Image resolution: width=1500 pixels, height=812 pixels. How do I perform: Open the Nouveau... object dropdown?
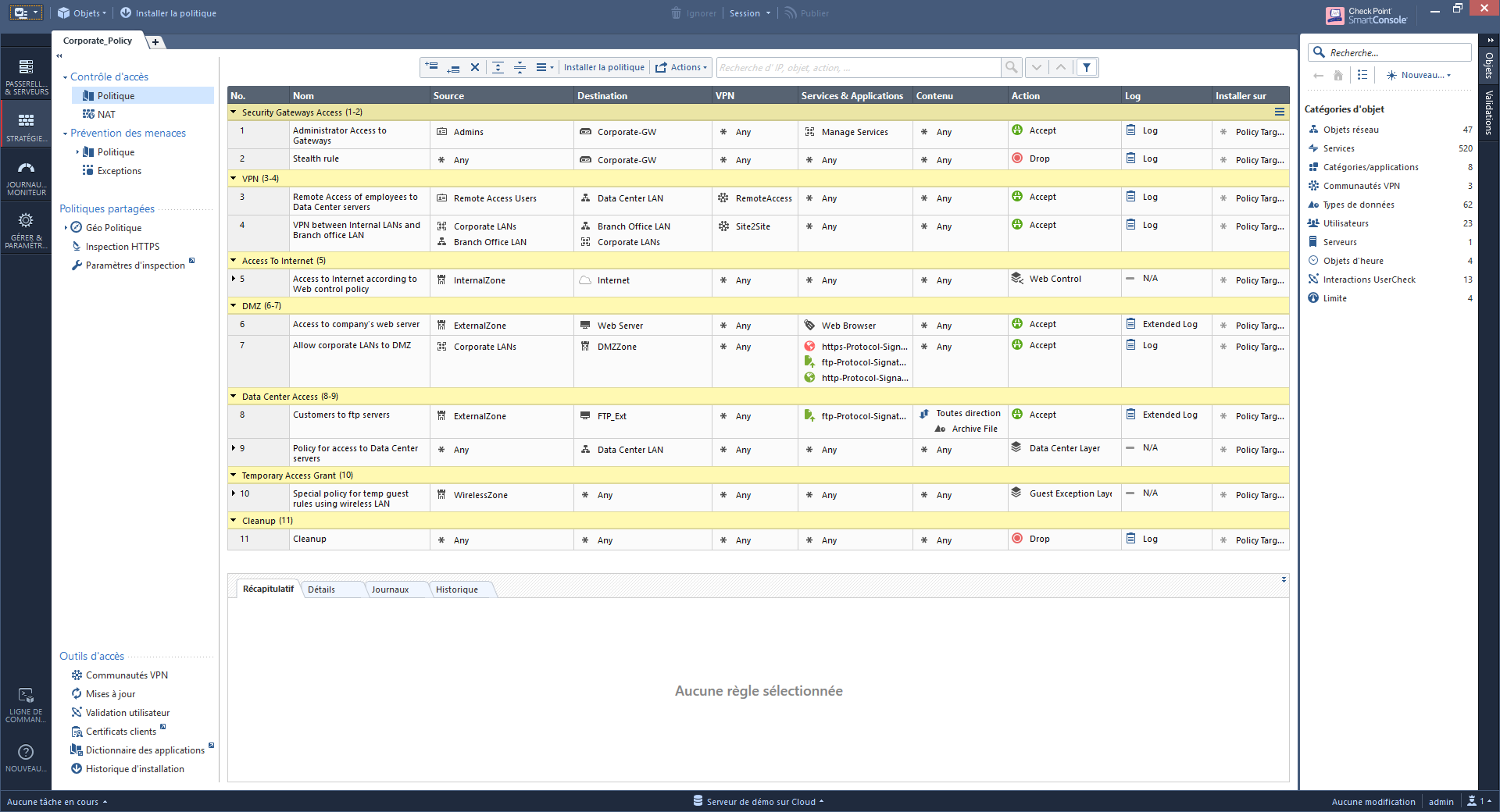tap(1418, 75)
